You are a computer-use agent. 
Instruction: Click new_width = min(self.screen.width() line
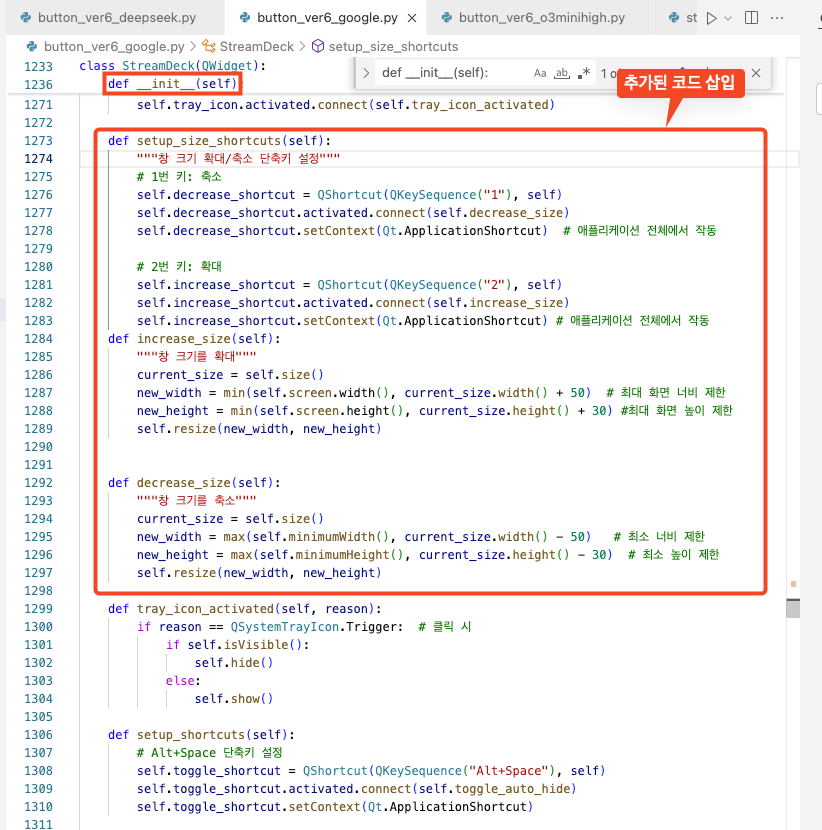(x=431, y=393)
